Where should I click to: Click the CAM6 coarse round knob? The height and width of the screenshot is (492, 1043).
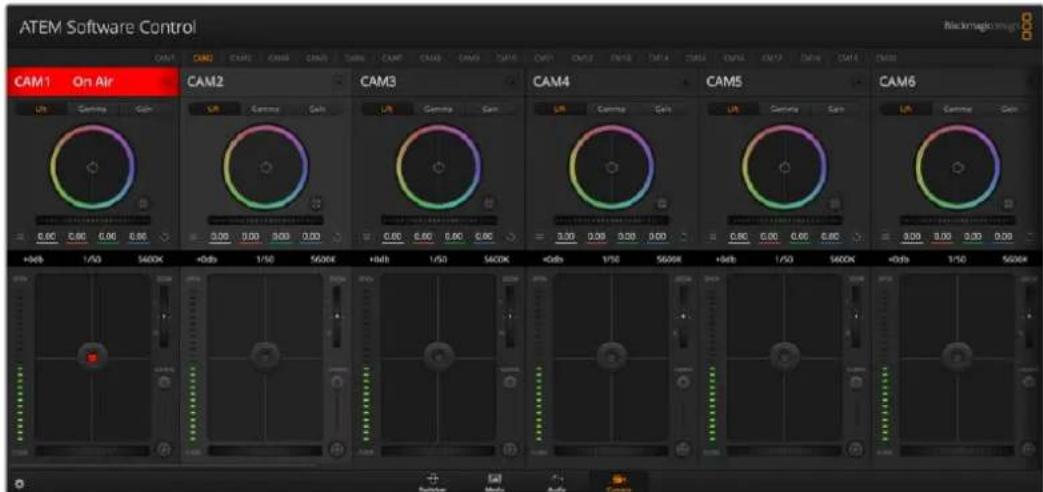[1028, 382]
